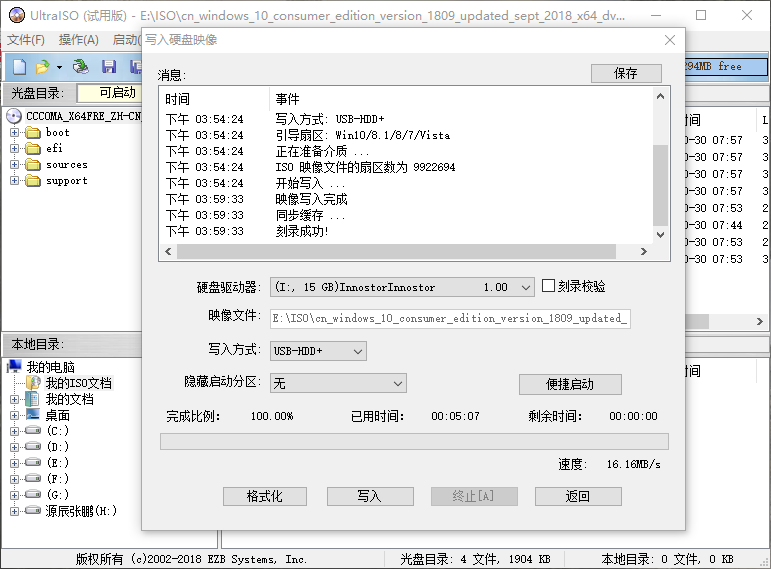The image size is (771, 569).
Task: Open the 操作(A) menu
Action: click(x=79, y=39)
